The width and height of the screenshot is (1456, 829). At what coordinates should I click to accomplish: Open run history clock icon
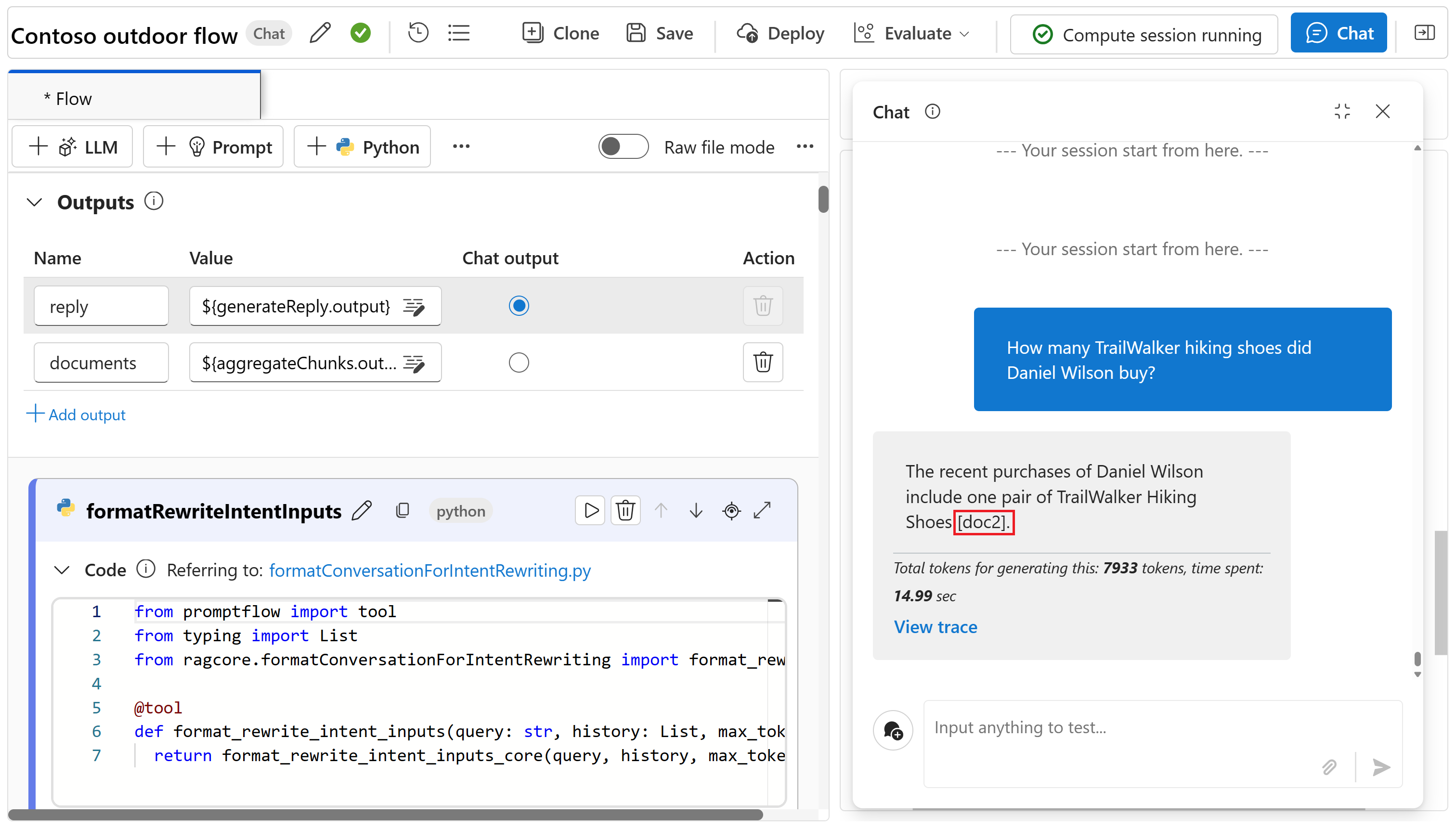coord(418,33)
